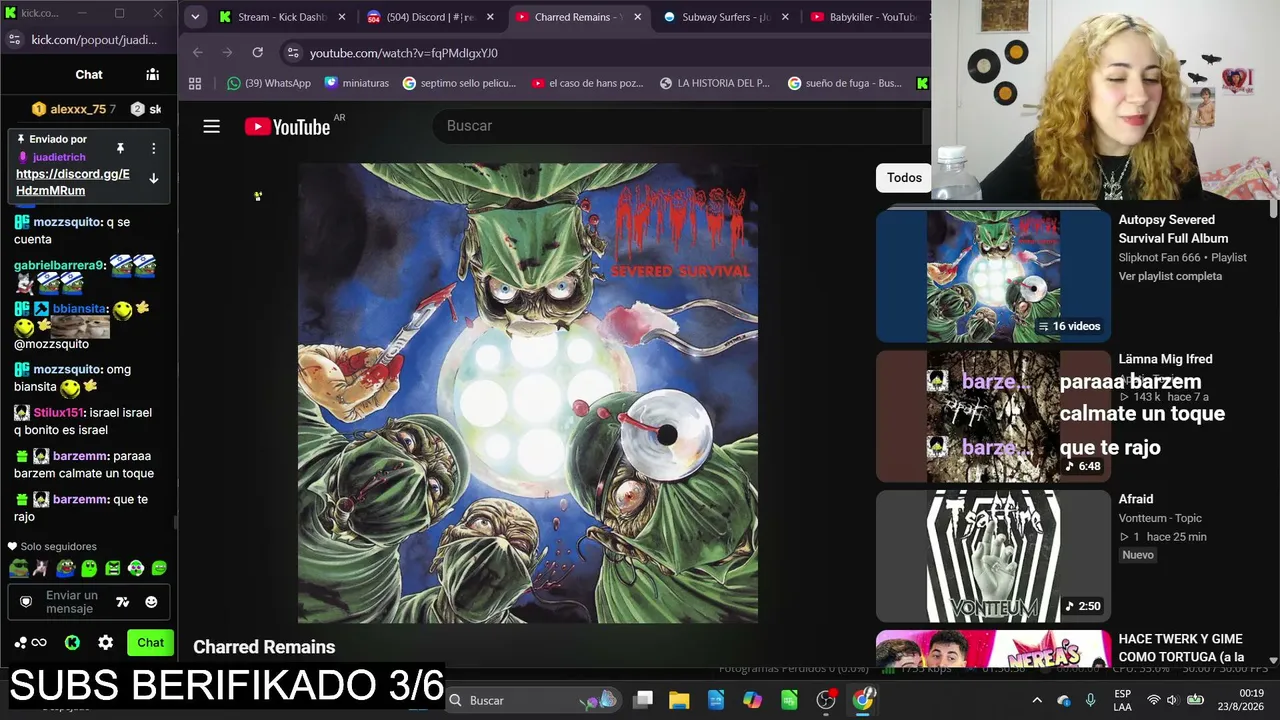Screen dimensions: 1280x720
Task: Click username Stilux151 in chat
Action: point(59,412)
